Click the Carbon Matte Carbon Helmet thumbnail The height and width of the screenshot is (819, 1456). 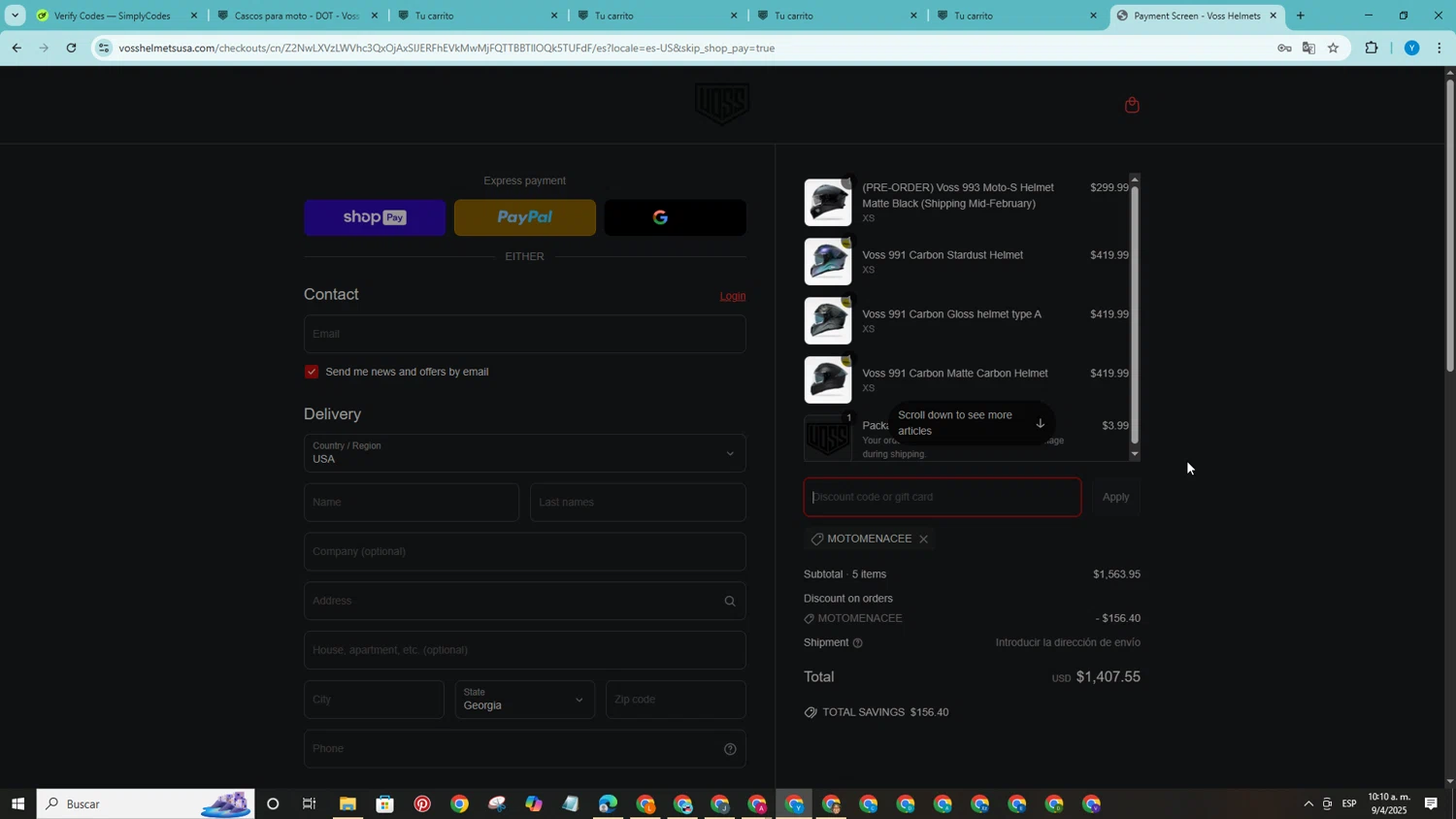click(x=828, y=380)
